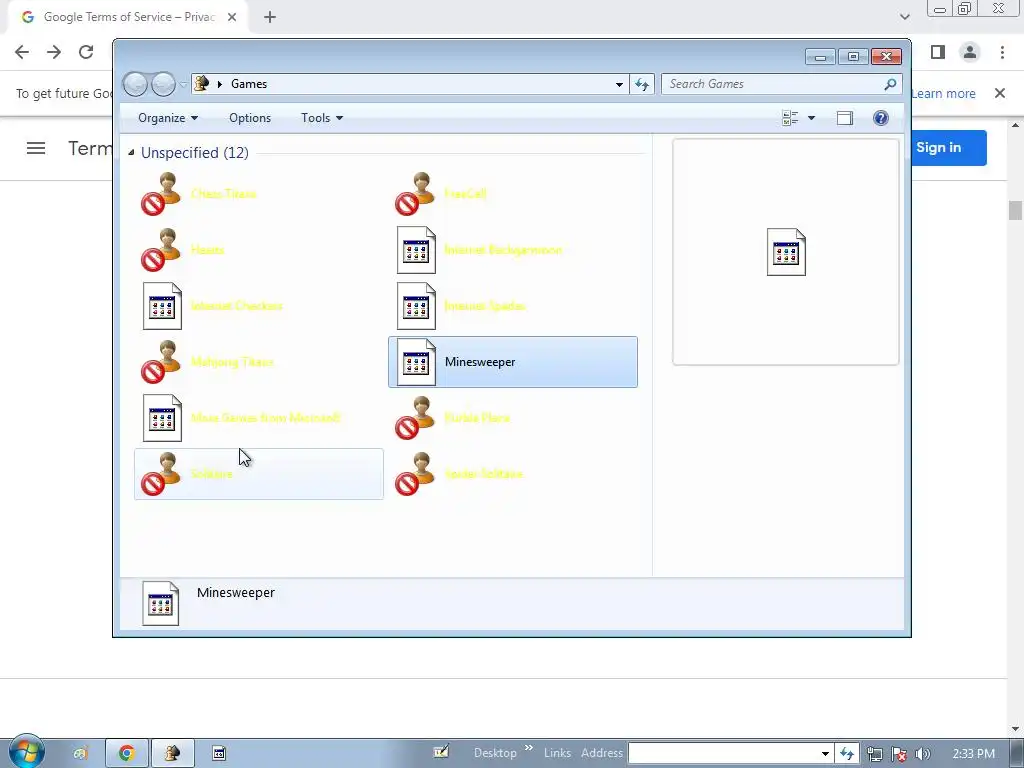This screenshot has height=768, width=1024.
Task: Select the Internet Backgammon game icon
Action: click(x=416, y=250)
